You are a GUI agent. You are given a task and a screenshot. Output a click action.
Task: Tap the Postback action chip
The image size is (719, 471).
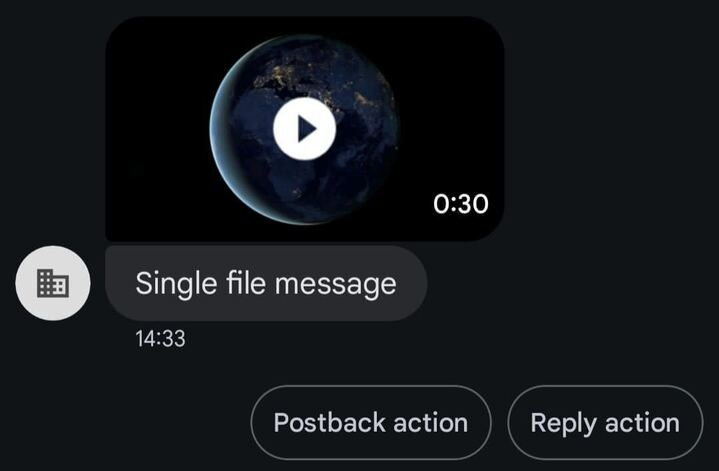pos(371,422)
